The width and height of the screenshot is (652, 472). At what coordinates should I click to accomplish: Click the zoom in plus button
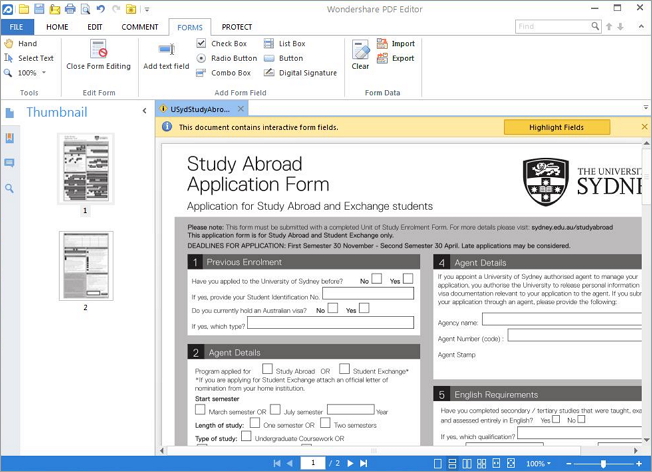[x=639, y=463]
